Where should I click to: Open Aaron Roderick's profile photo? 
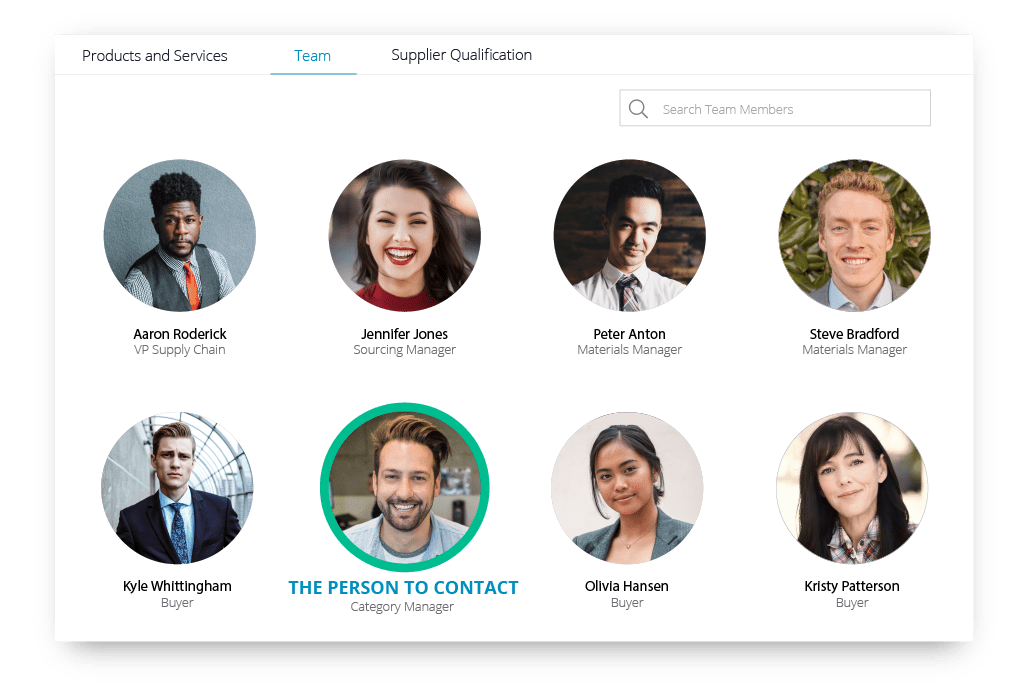180,235
